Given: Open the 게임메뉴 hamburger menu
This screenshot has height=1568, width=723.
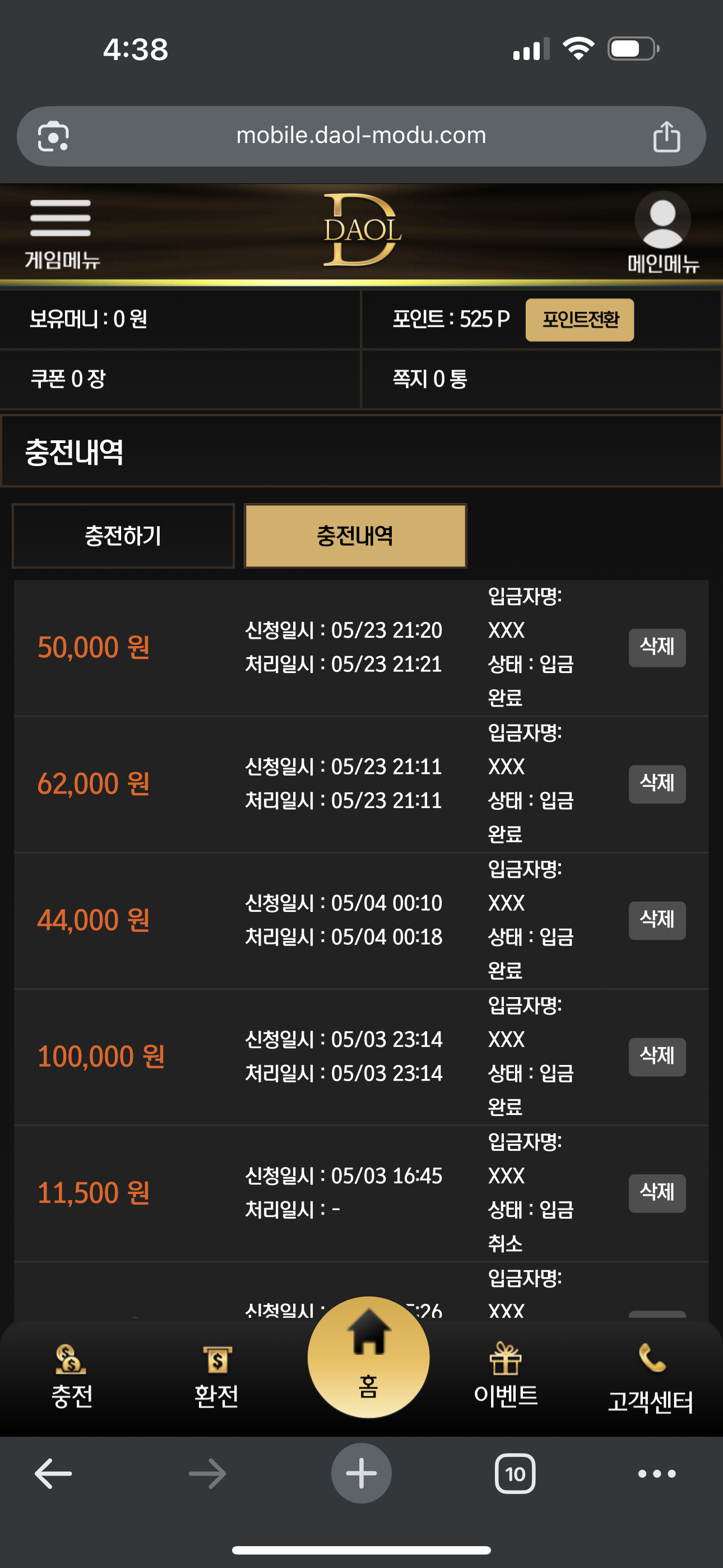Looking at the screenshot, I should click(61, 233).
